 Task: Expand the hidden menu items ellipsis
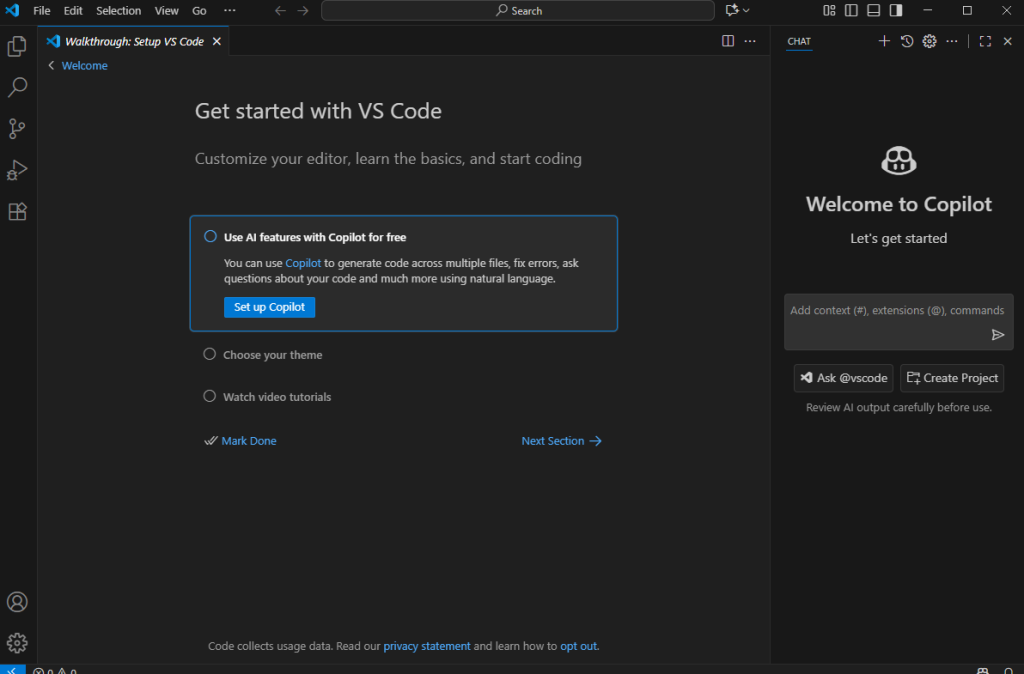pos(230,10)
